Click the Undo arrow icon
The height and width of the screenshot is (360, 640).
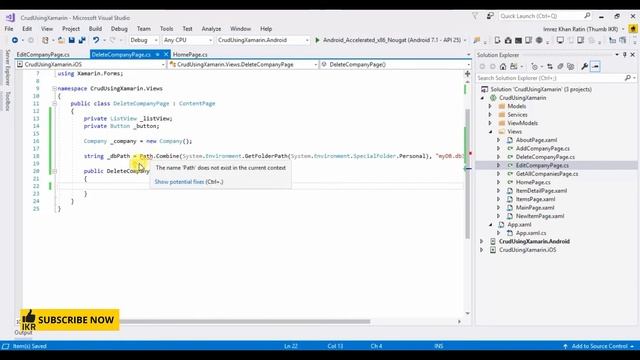[96, 40]
